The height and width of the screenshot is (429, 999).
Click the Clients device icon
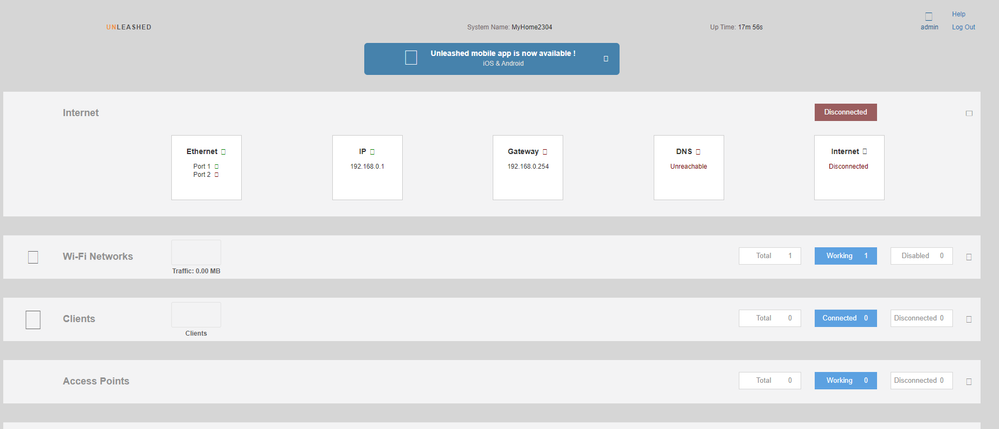point(33,319)
